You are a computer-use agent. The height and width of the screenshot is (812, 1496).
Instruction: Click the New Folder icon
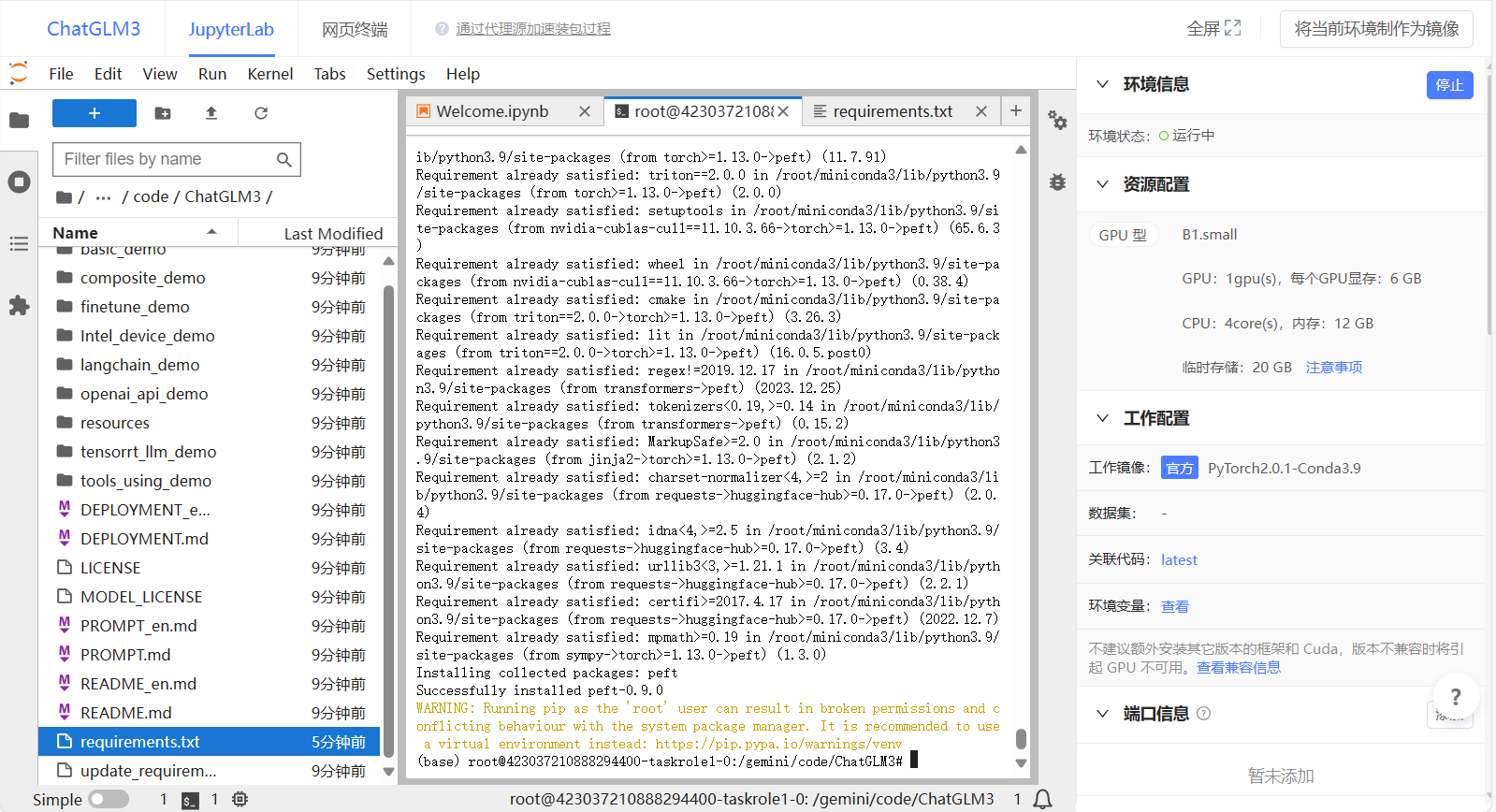[x=163, y=113]
